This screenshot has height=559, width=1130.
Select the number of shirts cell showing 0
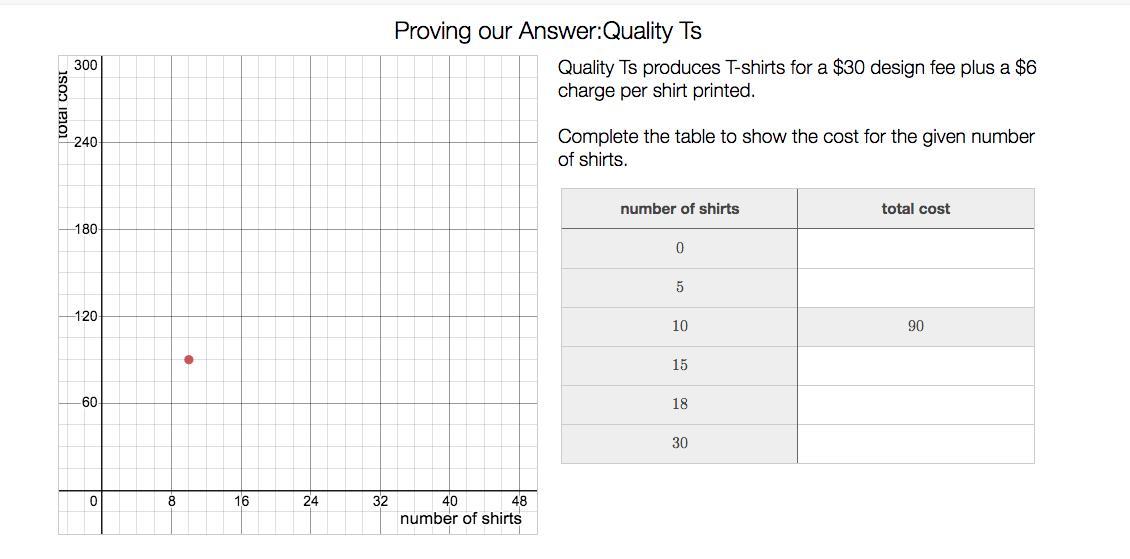click(x=680, y=249)
